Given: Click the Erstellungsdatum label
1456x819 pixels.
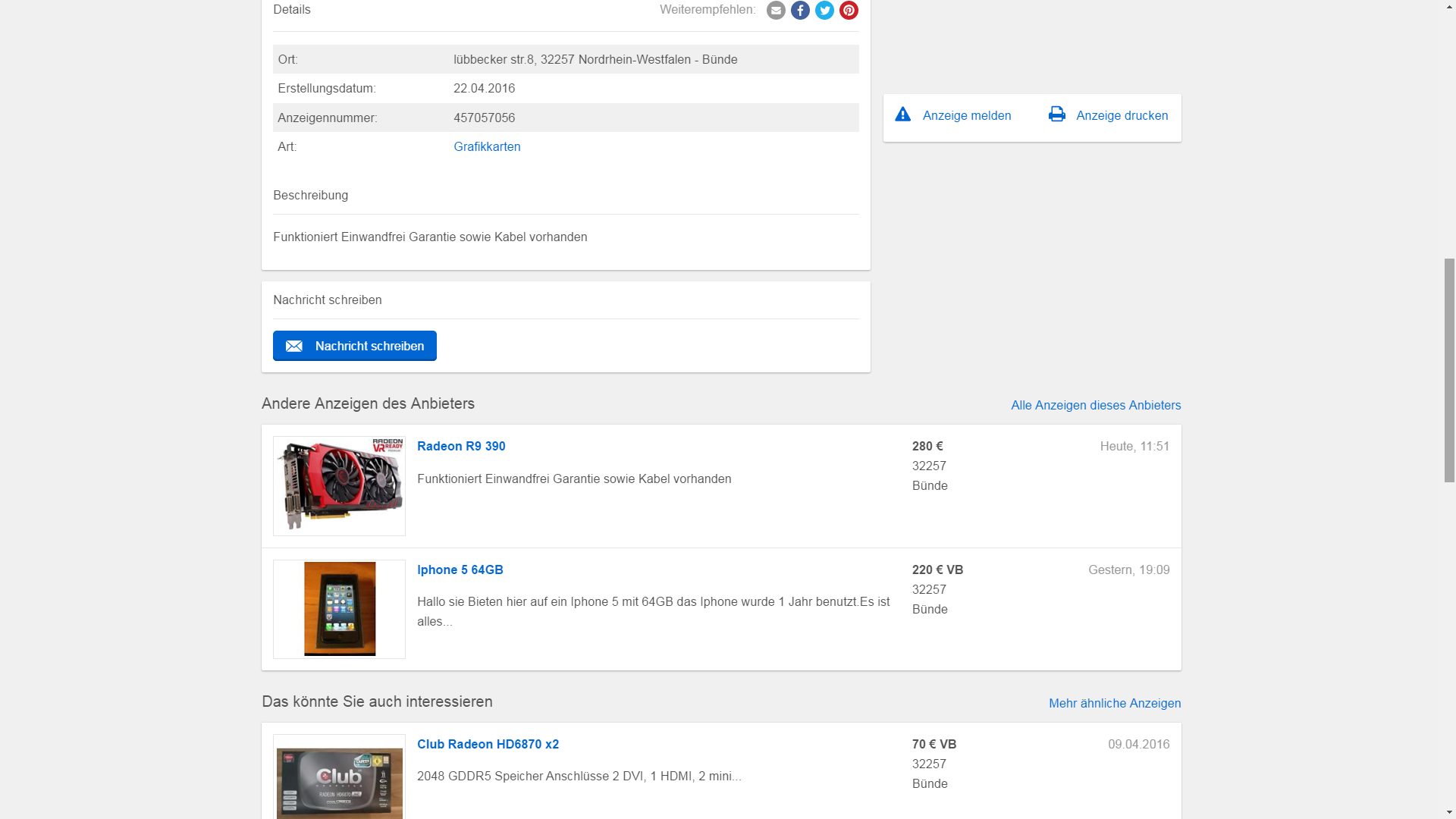Looking at the screenshot, I should (x=326, y=88).
